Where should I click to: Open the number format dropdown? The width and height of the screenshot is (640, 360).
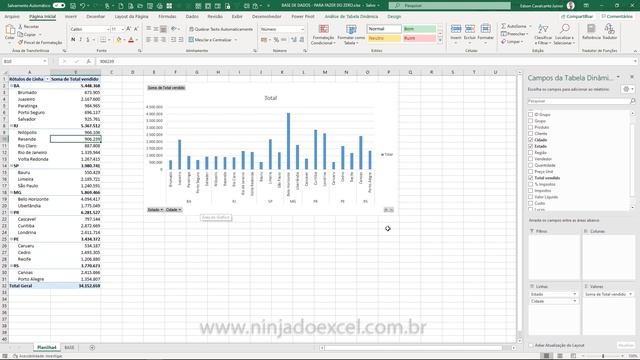click(302, 29)
